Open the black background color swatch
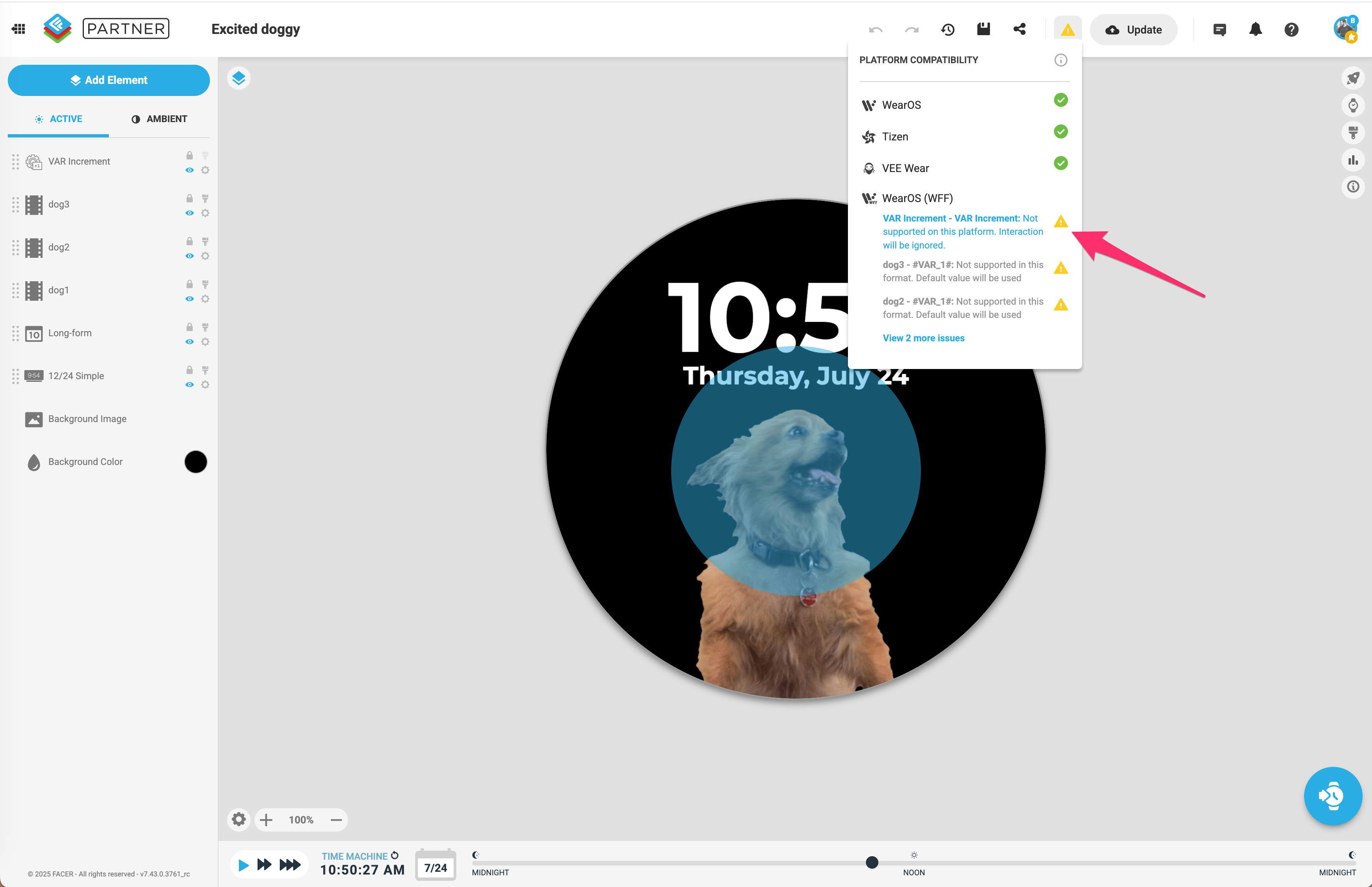Image resolution: width=1372 pixels, height=887 pixels. click(196, 462)
